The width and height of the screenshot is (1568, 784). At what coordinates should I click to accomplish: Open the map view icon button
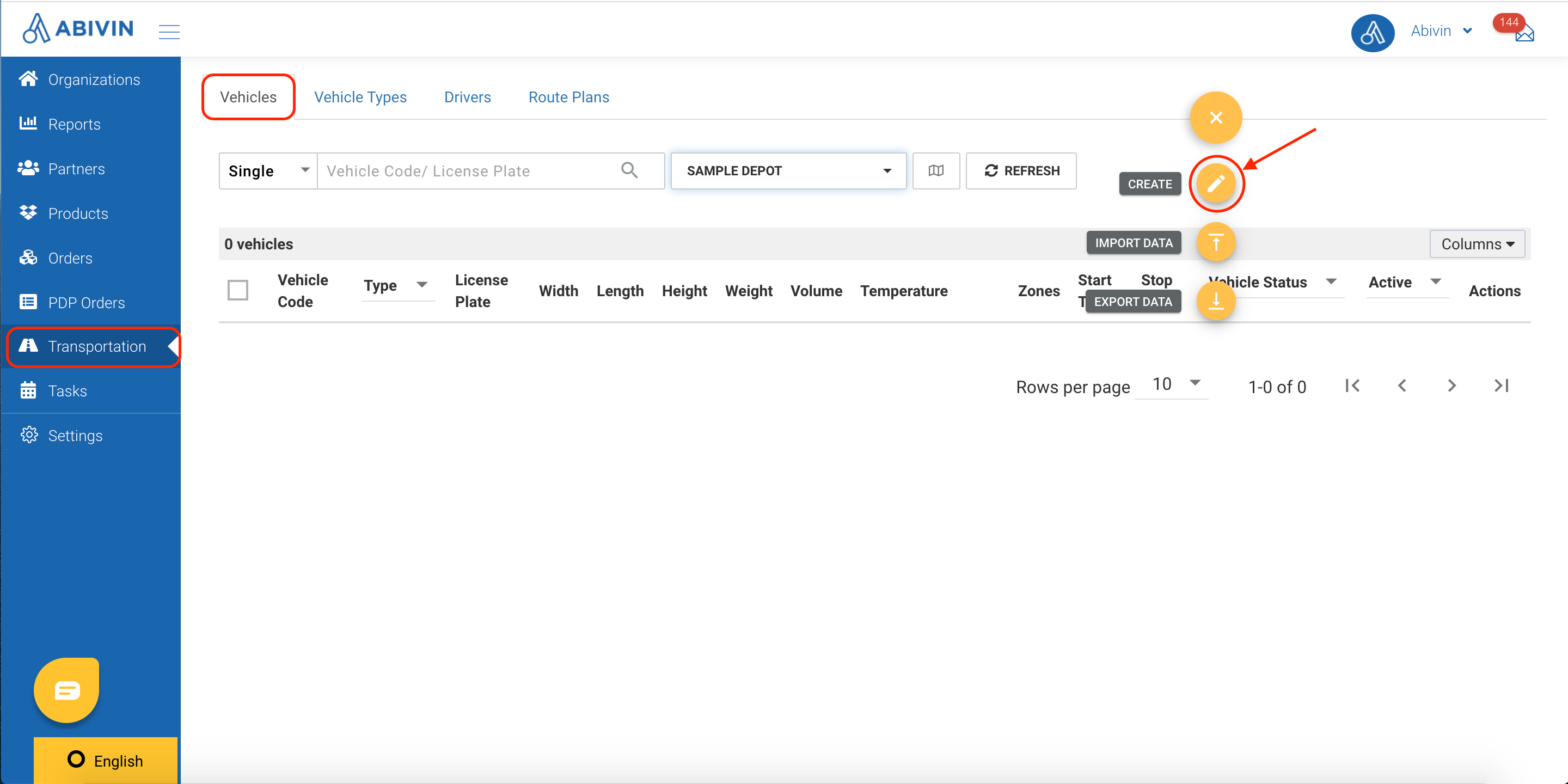pyautogui.click(x=935, y=171)
